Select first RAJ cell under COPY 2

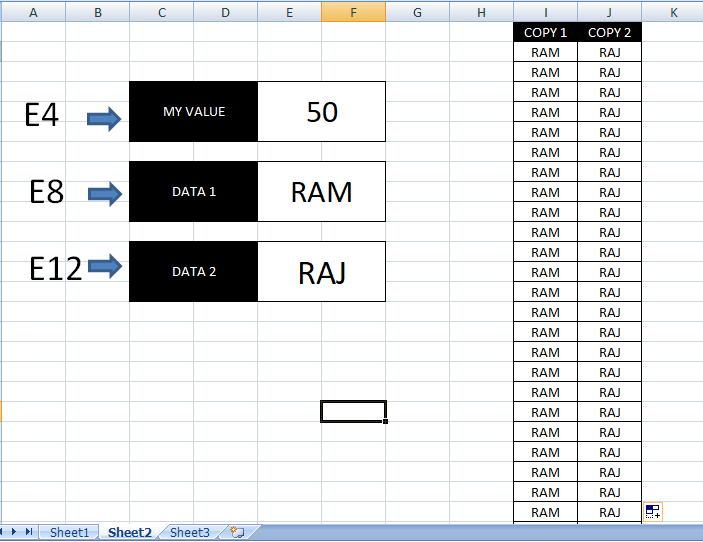point(609,52)
